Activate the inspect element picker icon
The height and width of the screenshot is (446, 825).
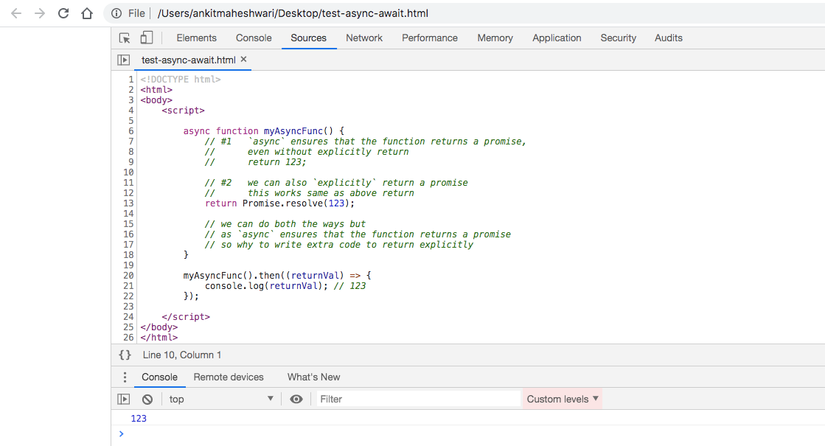[125, 38]
